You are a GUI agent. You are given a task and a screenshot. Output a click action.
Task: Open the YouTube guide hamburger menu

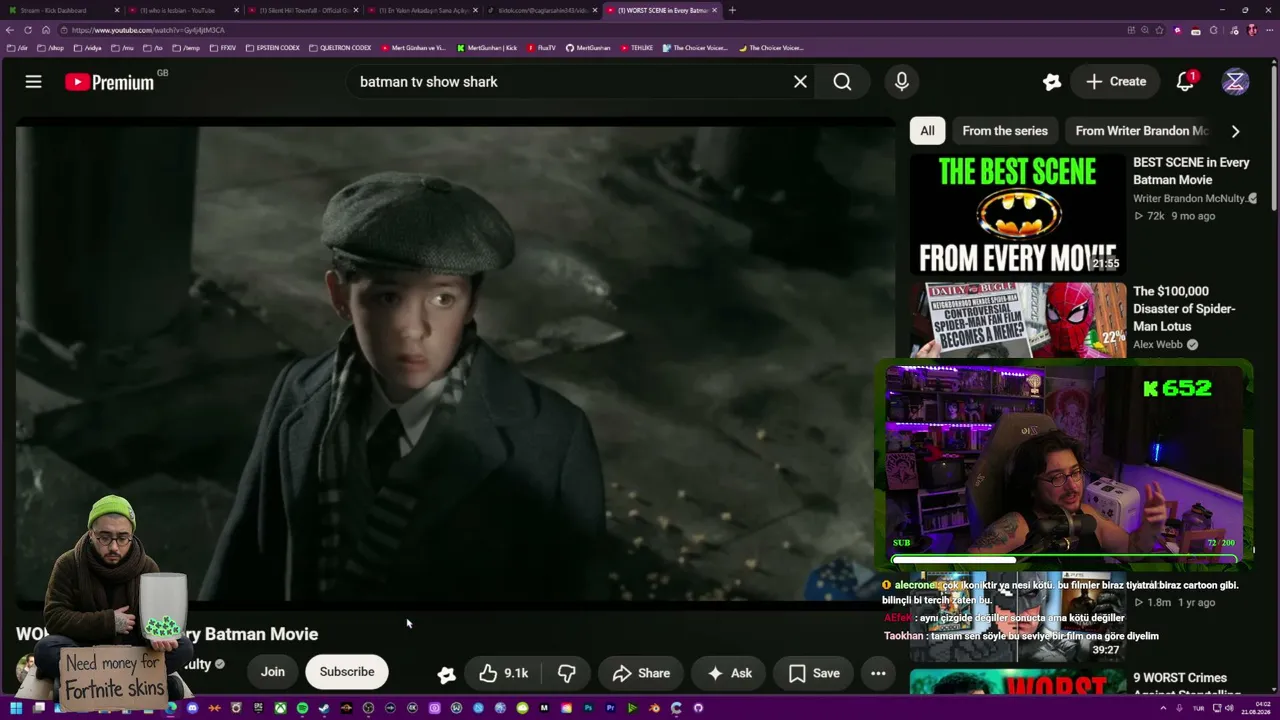click(33, 82)
